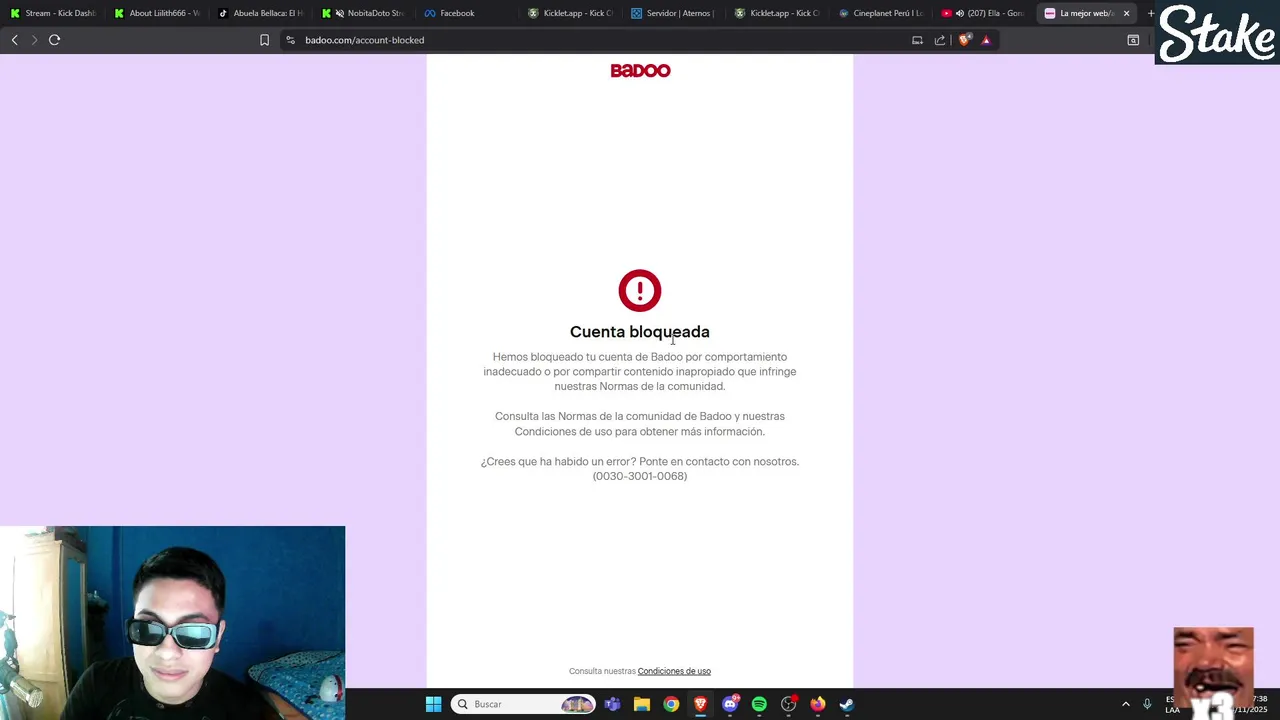Open OBS Studio from the taskbar
Viewport: 1280px width, 720px height.
click(789, 704)
